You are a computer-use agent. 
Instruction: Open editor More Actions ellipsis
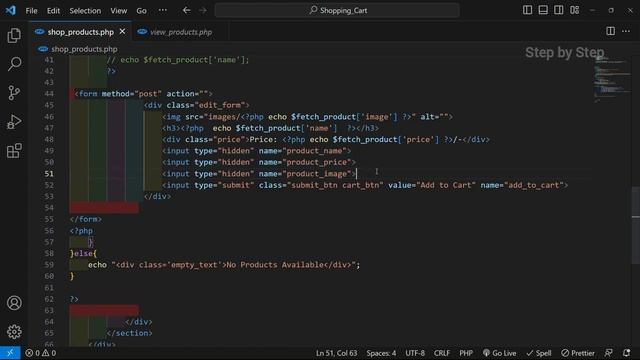pyautogui.click(x=626, y=31)
